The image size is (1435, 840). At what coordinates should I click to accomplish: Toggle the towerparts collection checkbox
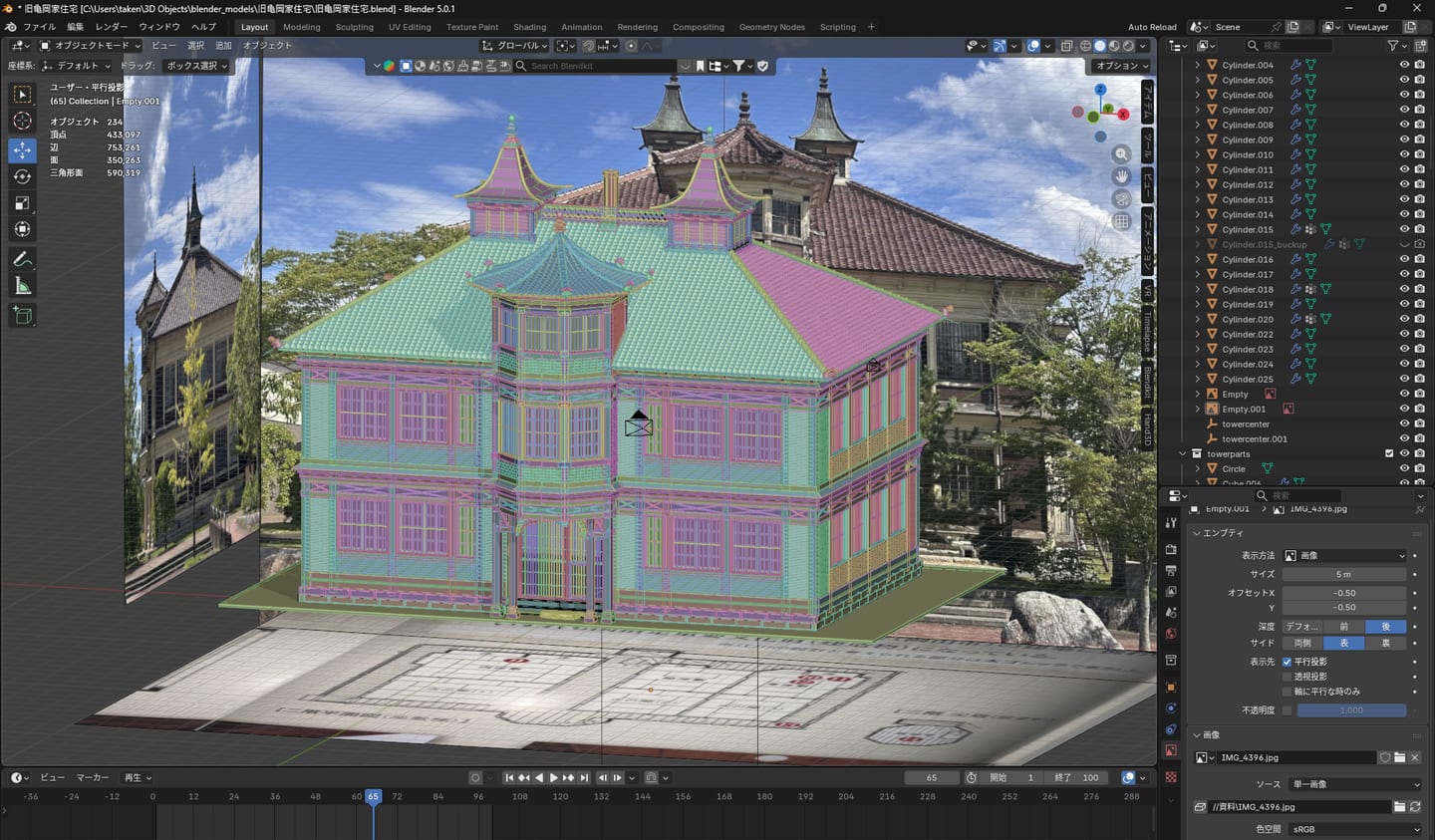(x=1389, y=453)
